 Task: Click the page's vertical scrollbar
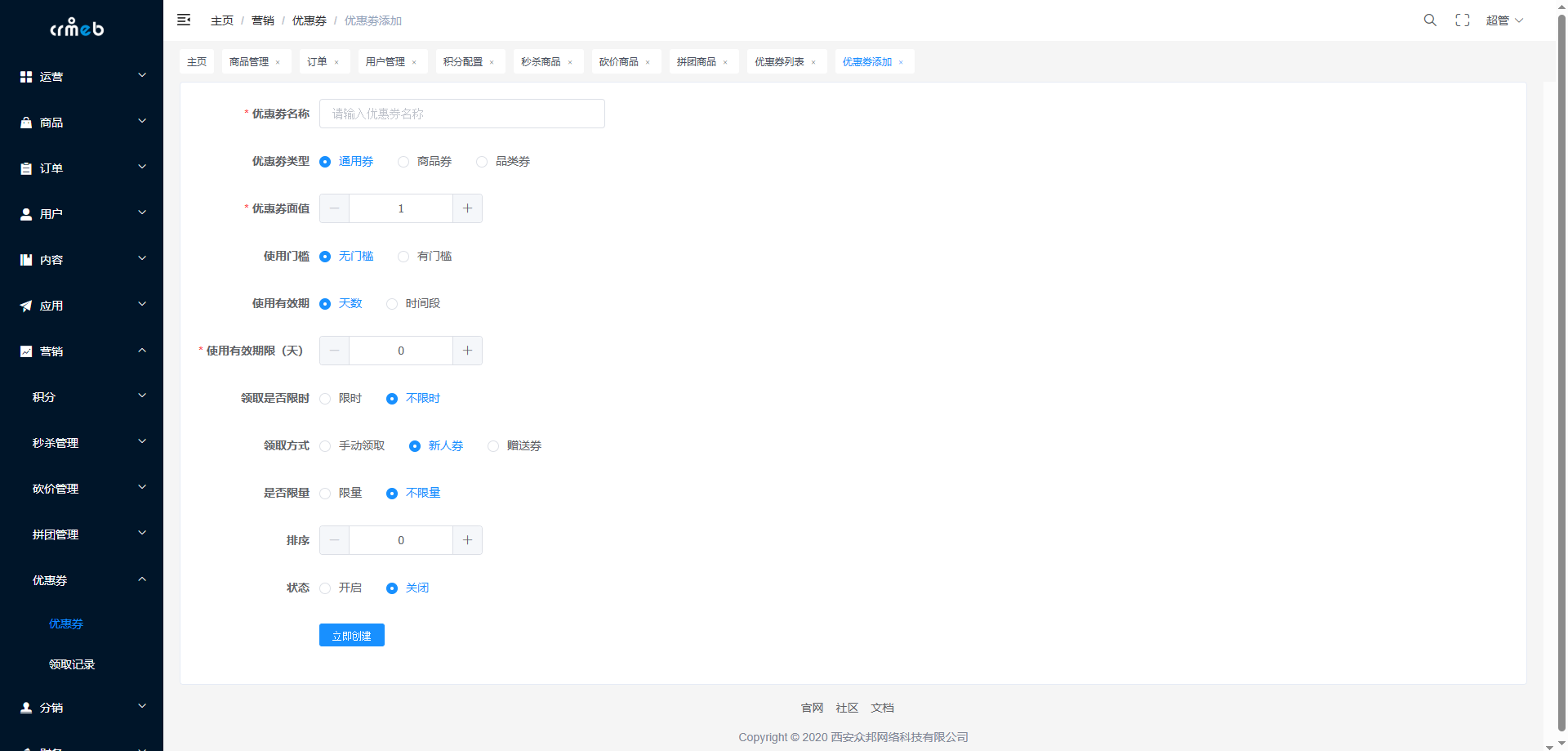point(1561,368)
